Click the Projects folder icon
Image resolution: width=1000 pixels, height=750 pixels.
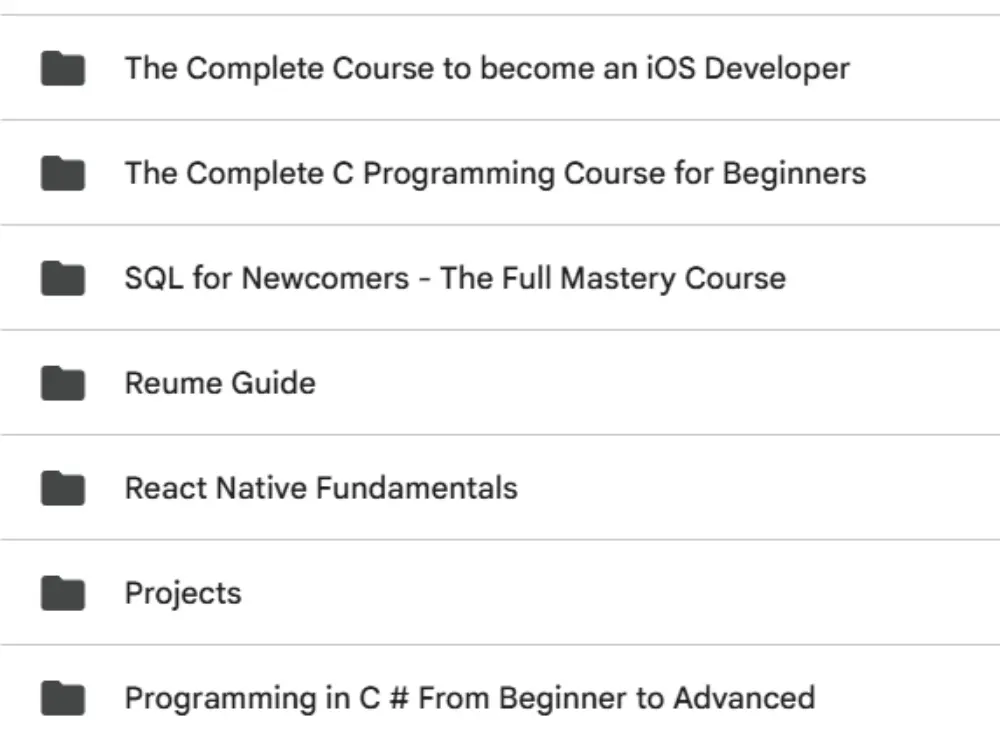click(62, 593)
